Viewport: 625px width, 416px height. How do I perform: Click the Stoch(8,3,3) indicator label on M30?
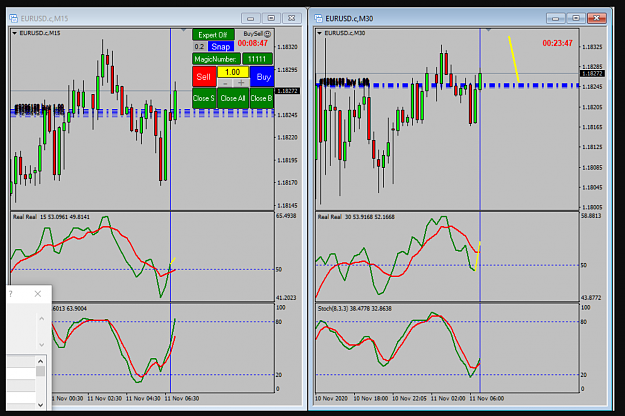click(x=355, y=308)
